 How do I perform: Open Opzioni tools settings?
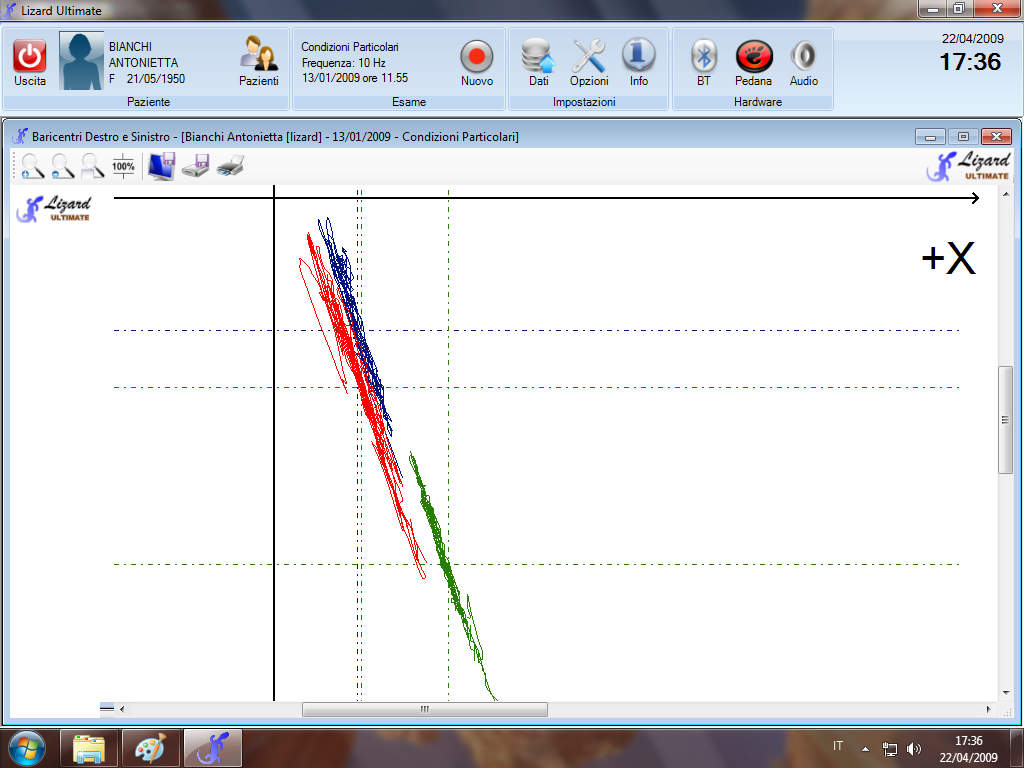click(x=589, y=61)
